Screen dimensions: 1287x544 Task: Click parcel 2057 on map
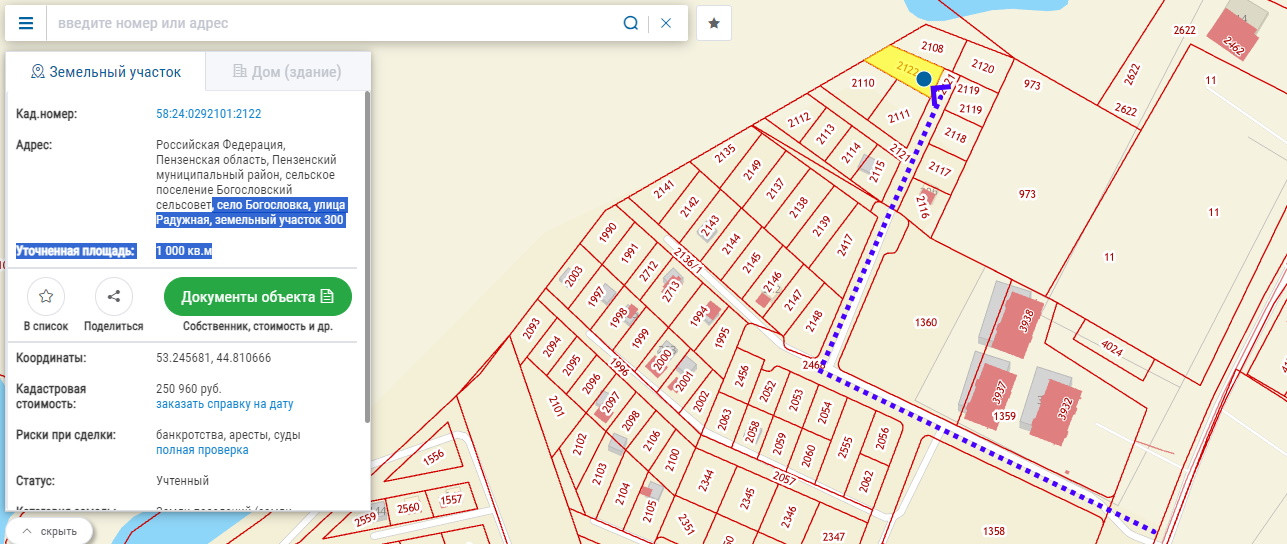[784, 479]
